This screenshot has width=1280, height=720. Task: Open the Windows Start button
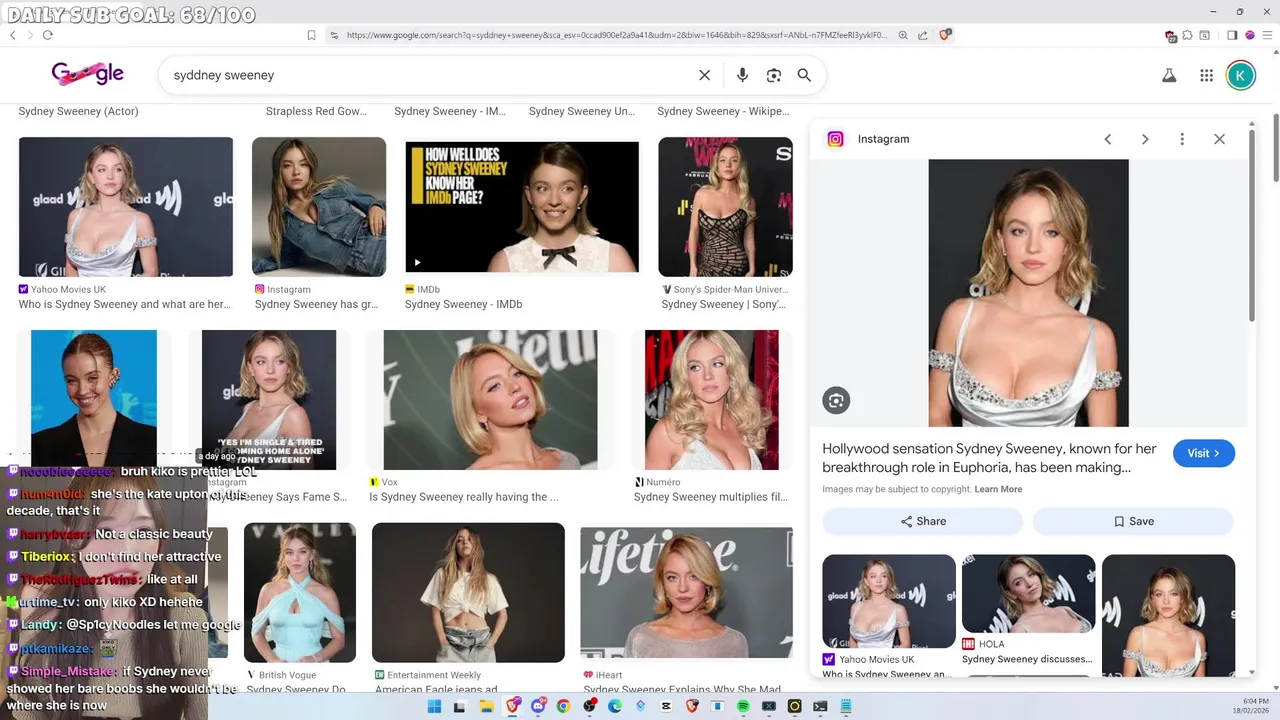click(434, 706)
